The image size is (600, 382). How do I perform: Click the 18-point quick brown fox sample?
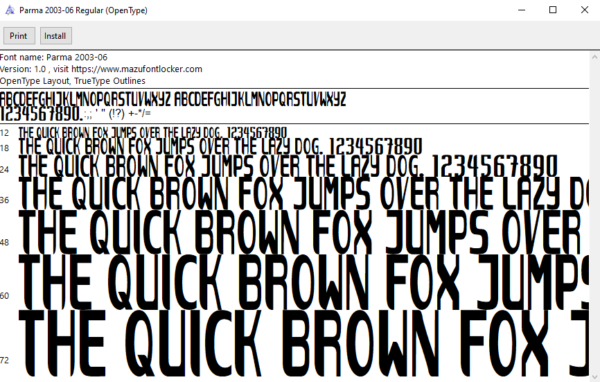[x=220, y=147]
